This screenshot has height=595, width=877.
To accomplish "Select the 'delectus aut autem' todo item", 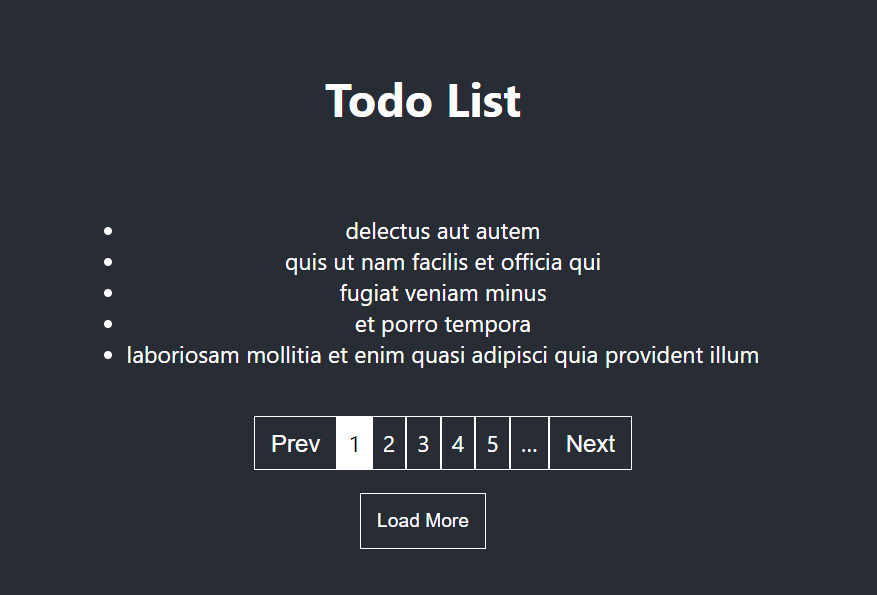I will pyautogui.click(x=442, y=232).
